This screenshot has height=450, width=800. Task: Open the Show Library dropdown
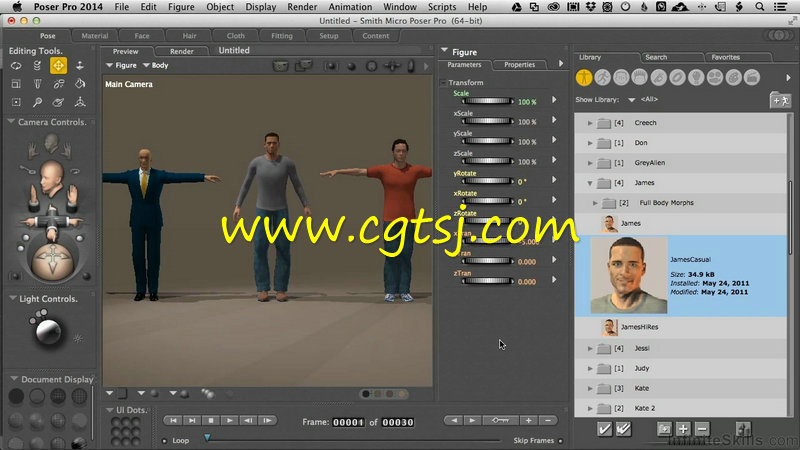[x=632, y=100]
